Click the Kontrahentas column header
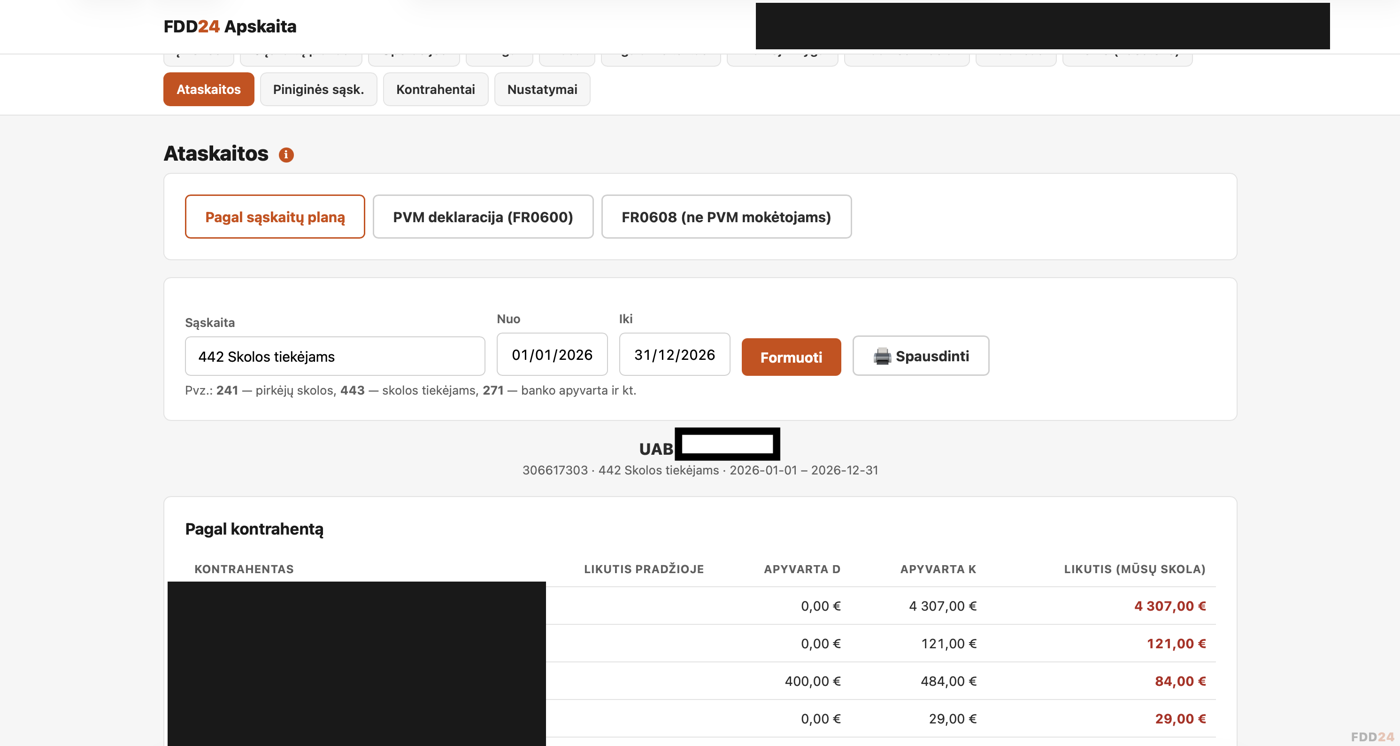The width and height of the screenshot is (1400, 746). [244, 569]
